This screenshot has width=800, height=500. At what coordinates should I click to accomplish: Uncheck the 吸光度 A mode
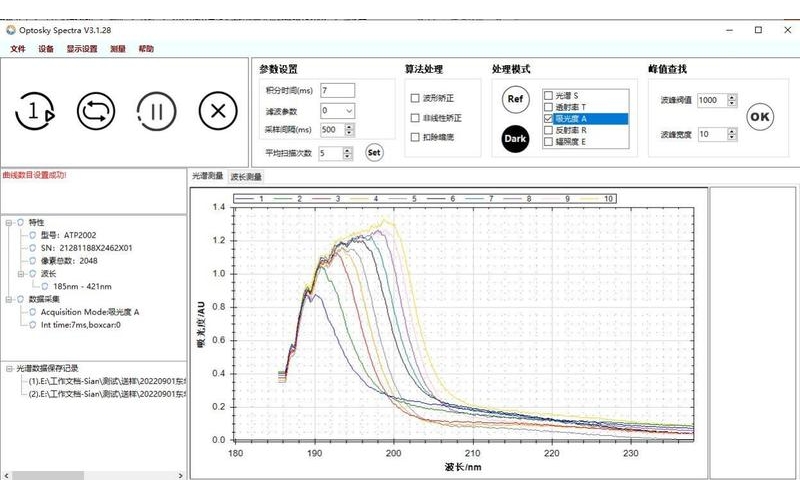(547, 119)
